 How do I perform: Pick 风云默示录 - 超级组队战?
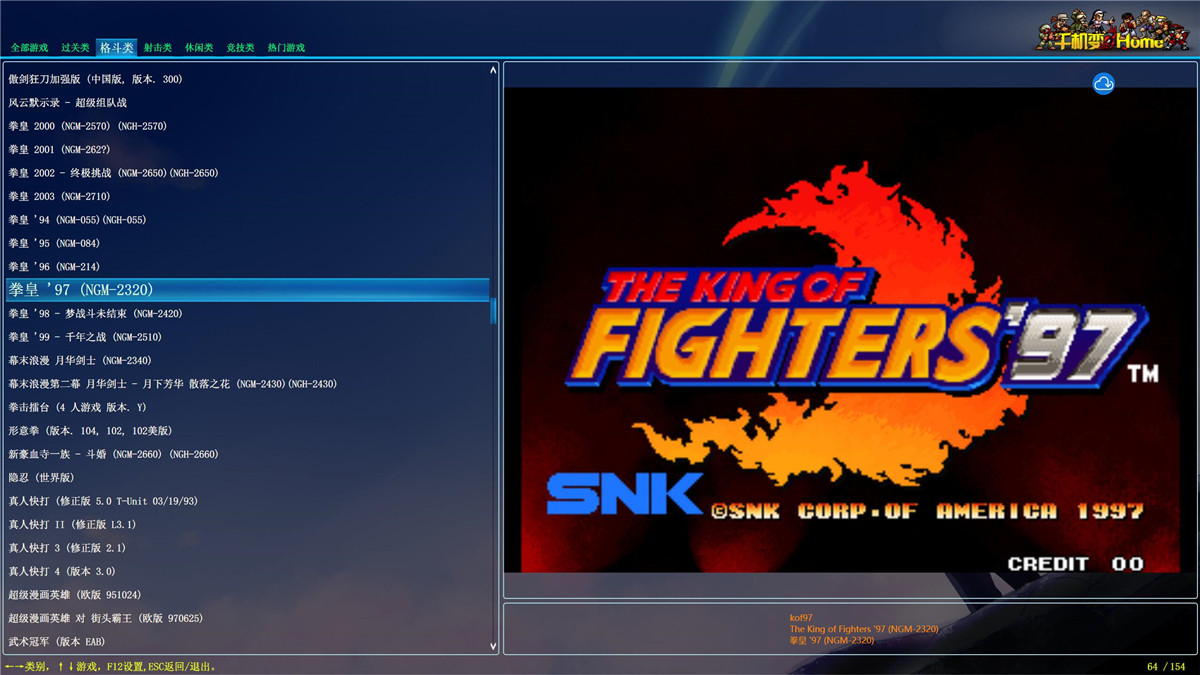point(67,103)
